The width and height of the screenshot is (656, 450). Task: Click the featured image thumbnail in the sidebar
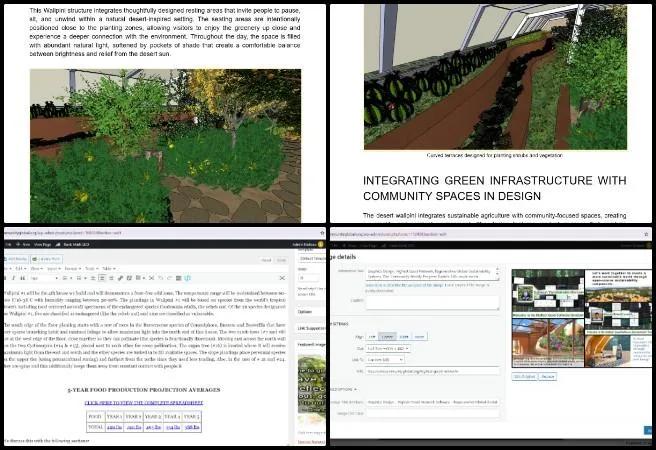tap(312, 384)
